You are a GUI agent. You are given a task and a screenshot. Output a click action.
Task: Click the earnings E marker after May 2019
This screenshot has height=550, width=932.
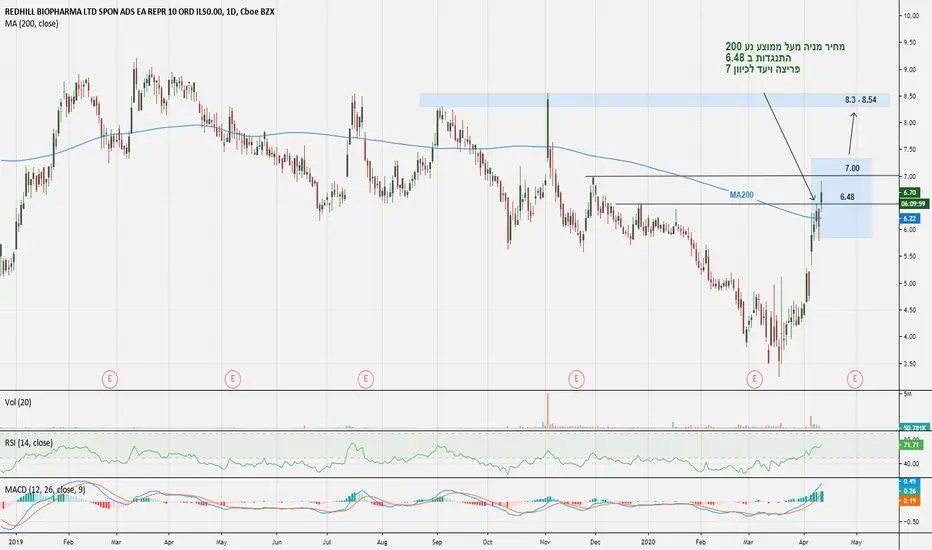232,379
